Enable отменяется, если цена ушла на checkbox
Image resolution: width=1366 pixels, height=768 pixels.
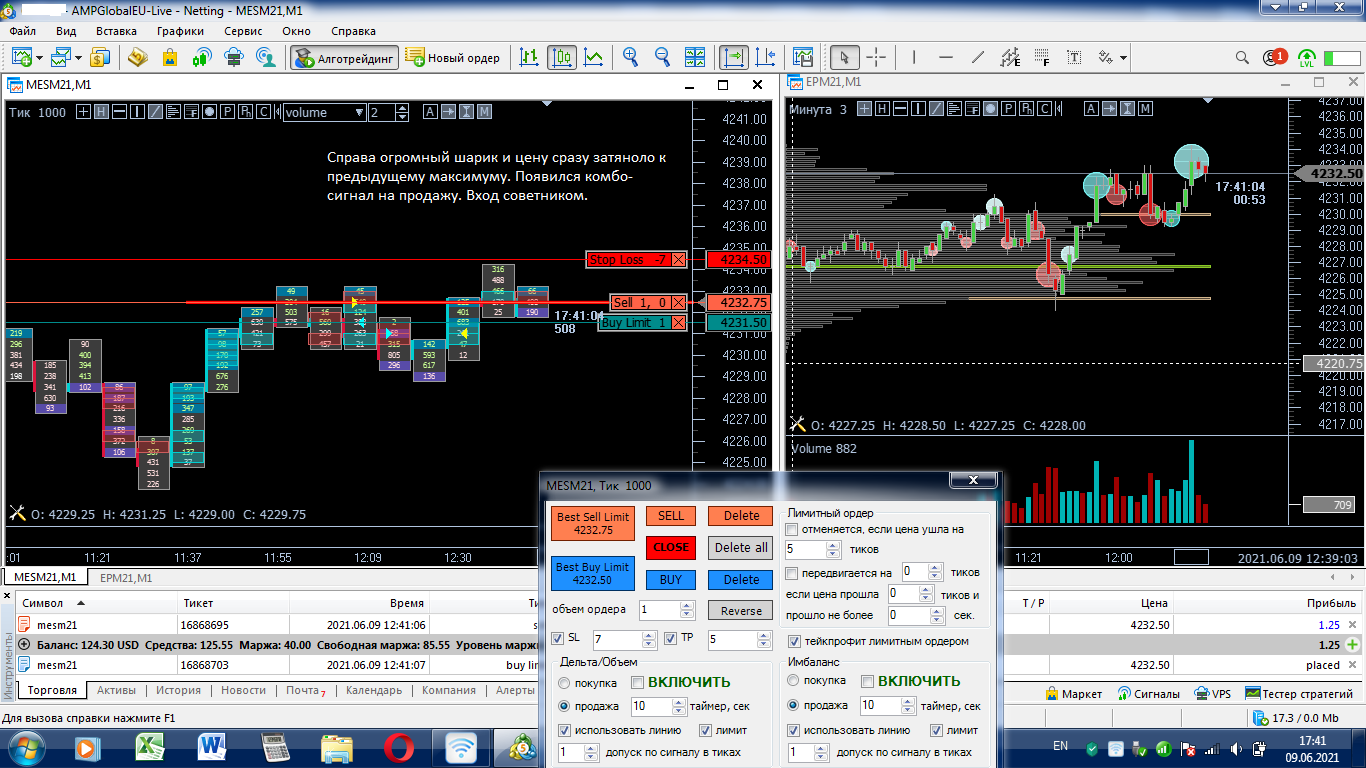click(x=792, y=529)
